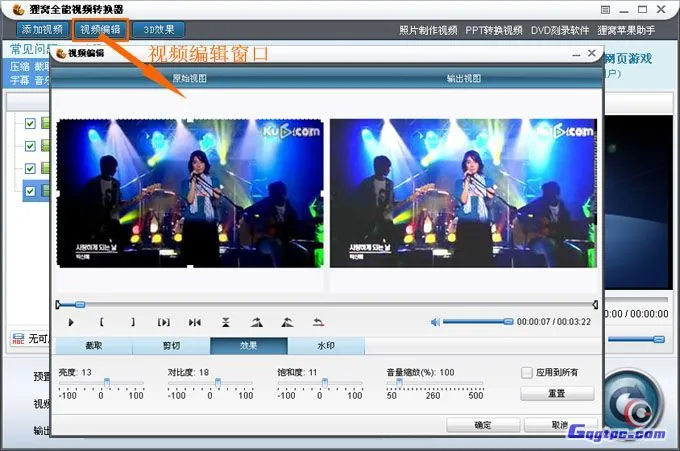Uncheck the second file list checkbox
This screenshot has width=680, height=451.
click(x=30, y=146)
